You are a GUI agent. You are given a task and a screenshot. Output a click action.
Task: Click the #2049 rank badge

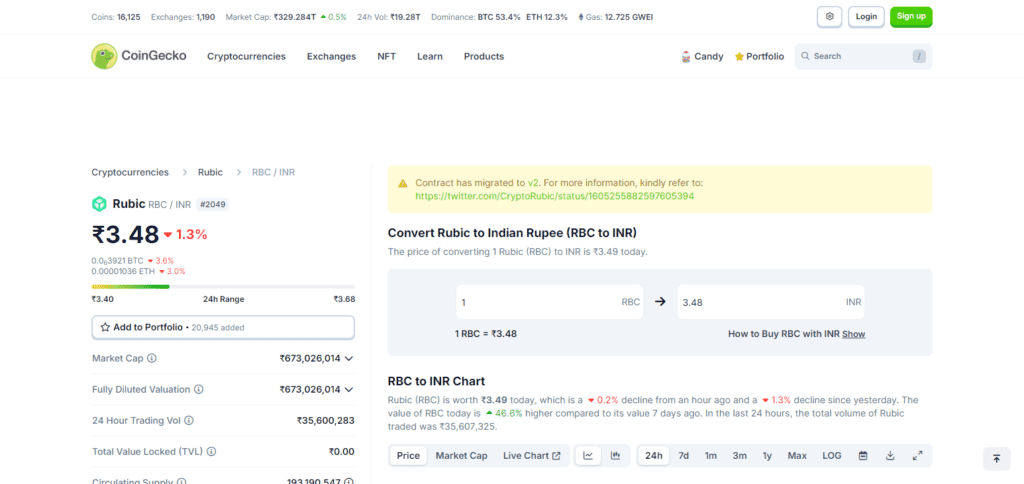[x=213, y=204]
